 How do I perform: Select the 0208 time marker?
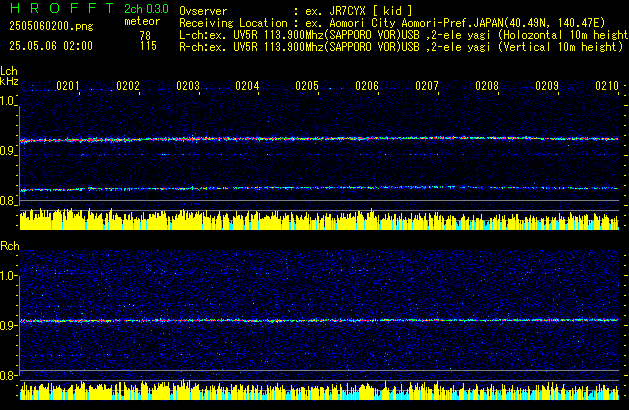click(x=487, y=86)
